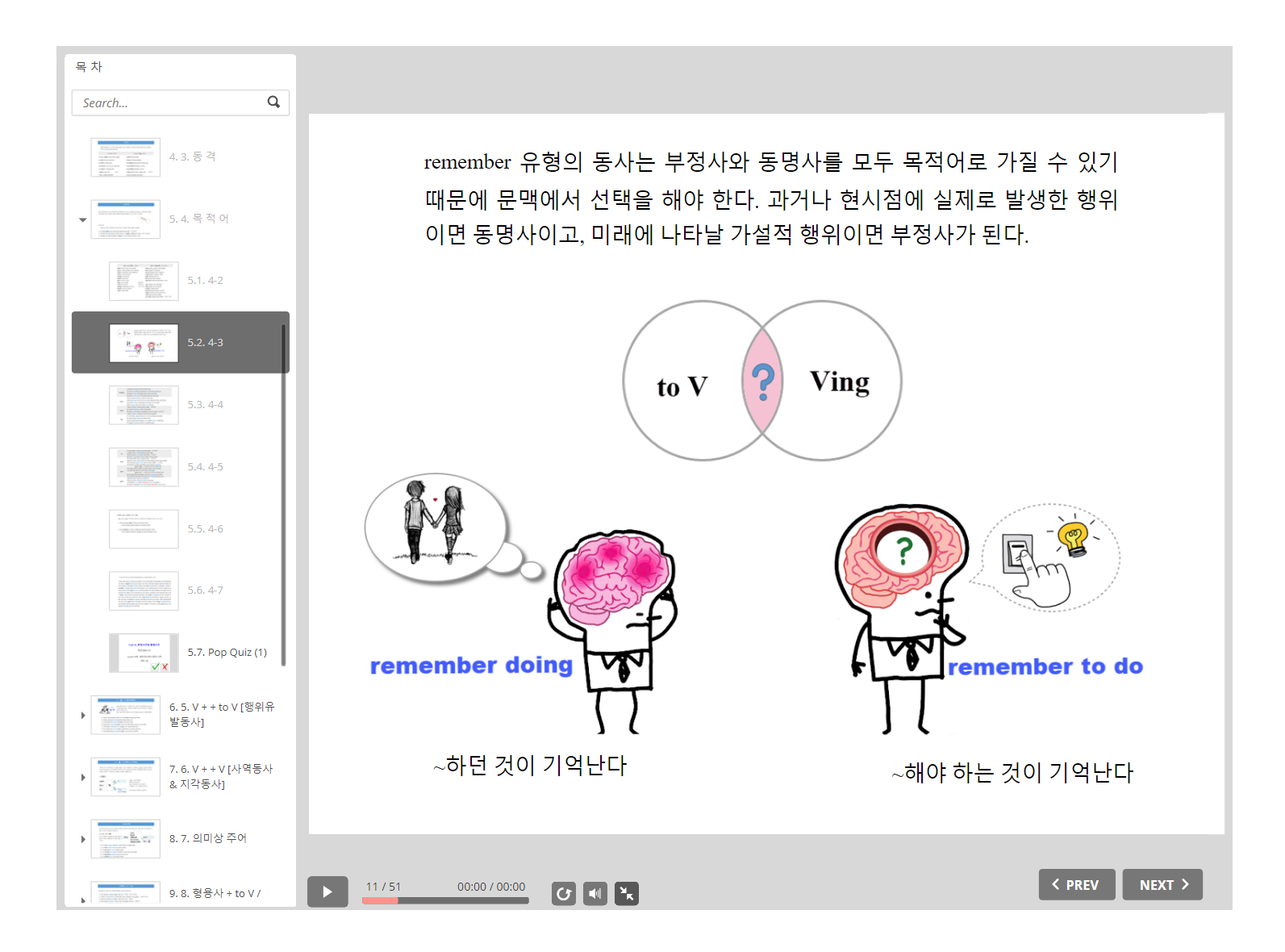Click the 5.1. 4-2 thumbnail image
Screen dimensions: 1285x952
pyautogui.click(x=144, y=281)
